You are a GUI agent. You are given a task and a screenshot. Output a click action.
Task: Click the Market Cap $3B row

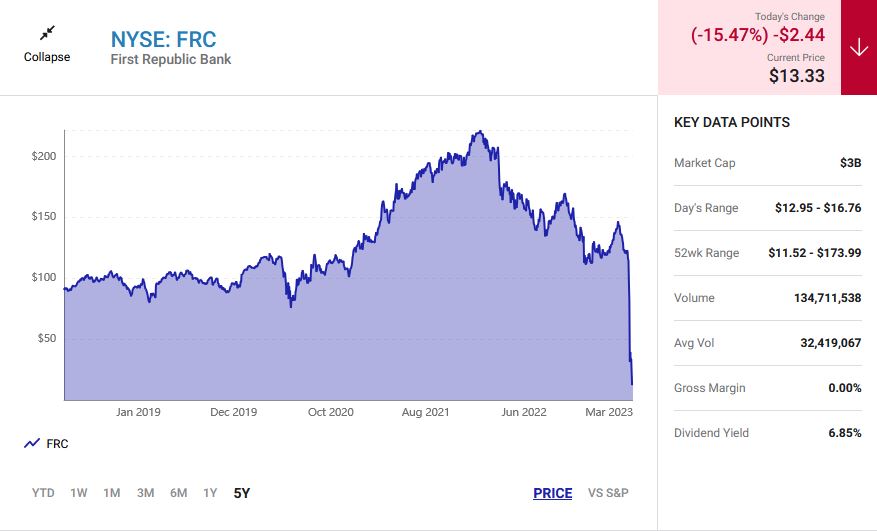click(x=767, y=163)
